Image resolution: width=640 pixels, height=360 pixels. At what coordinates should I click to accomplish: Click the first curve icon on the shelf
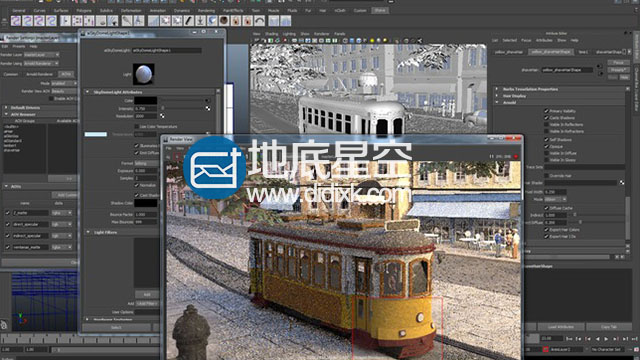[16, 20]
